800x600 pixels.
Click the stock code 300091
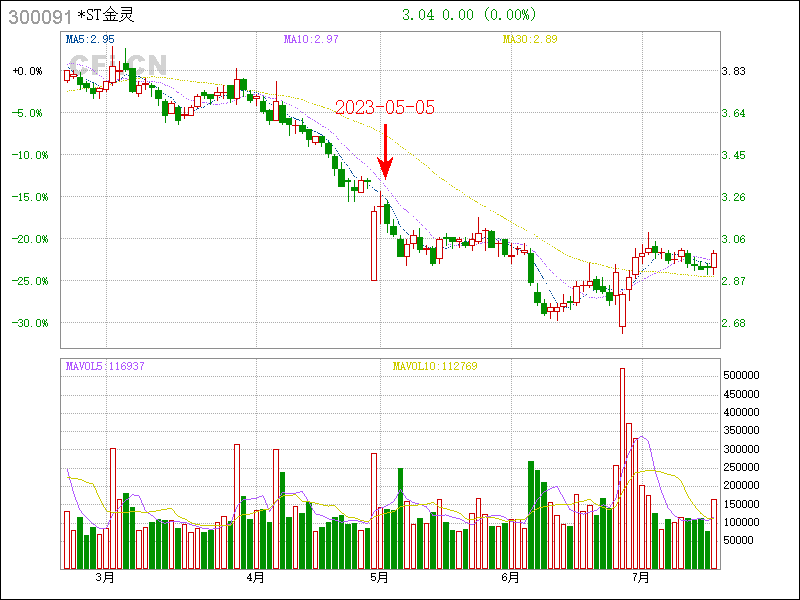(39, 15)
